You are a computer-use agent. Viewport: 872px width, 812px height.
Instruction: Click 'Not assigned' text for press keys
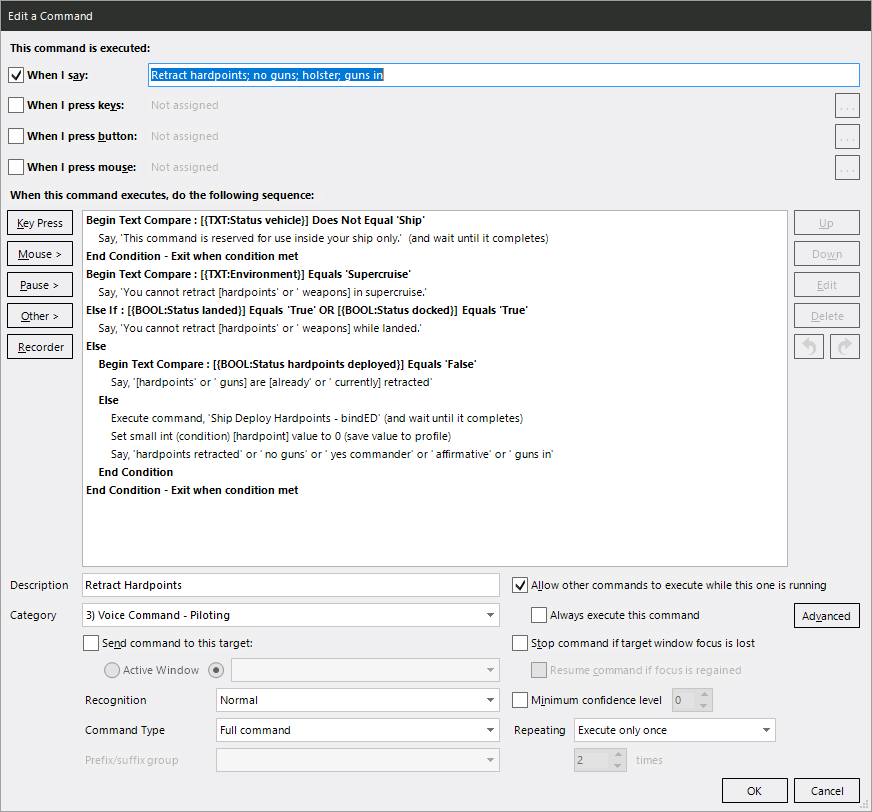click(185, 105)
